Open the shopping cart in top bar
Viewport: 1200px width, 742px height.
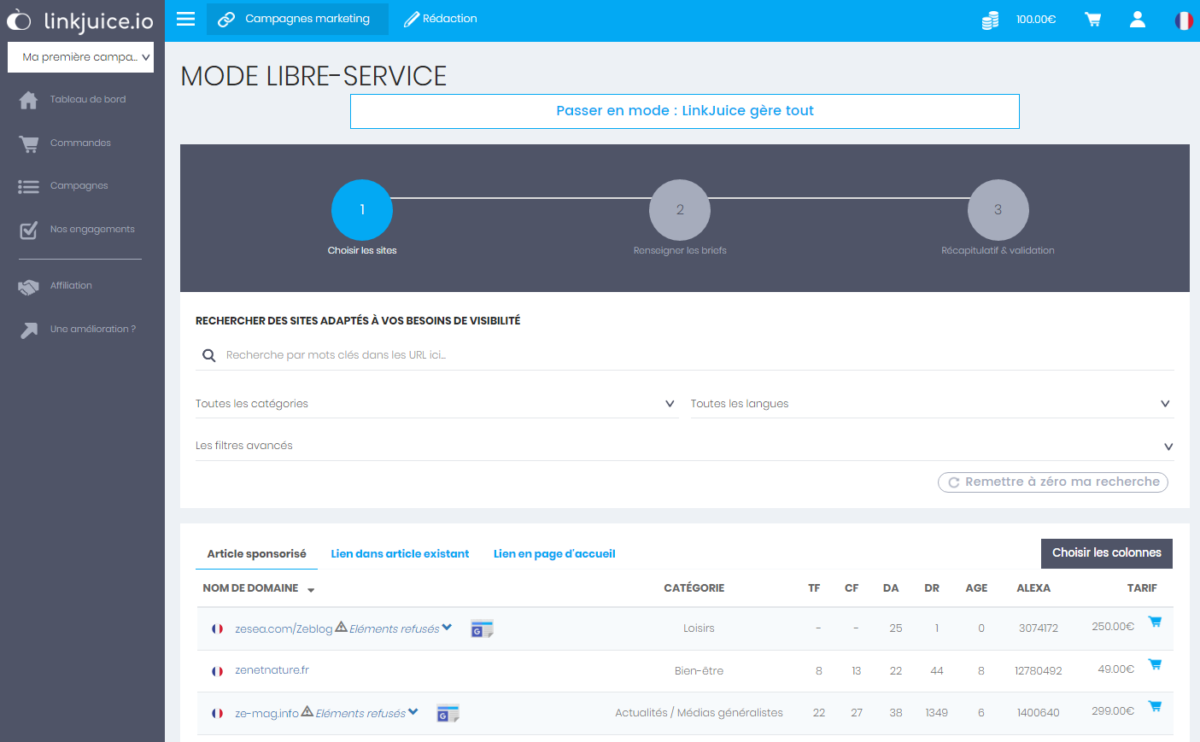click(x=1092, y=20)
